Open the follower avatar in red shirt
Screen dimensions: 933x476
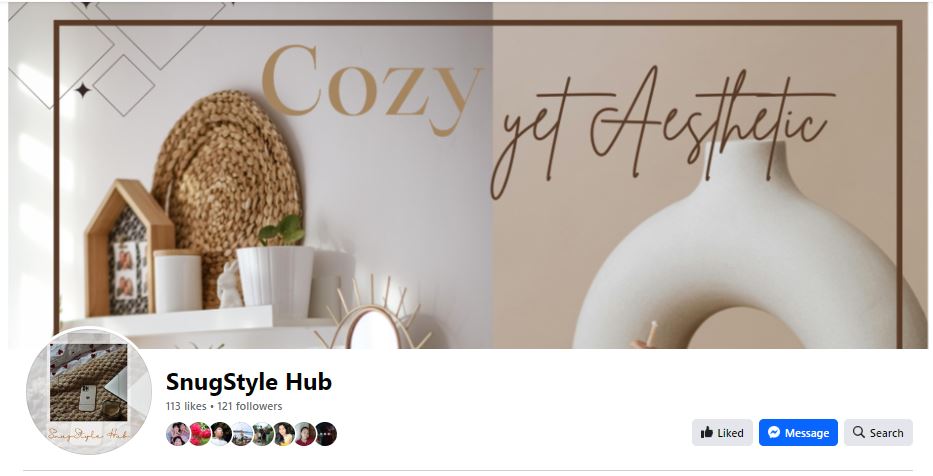(x=305, y=434)
